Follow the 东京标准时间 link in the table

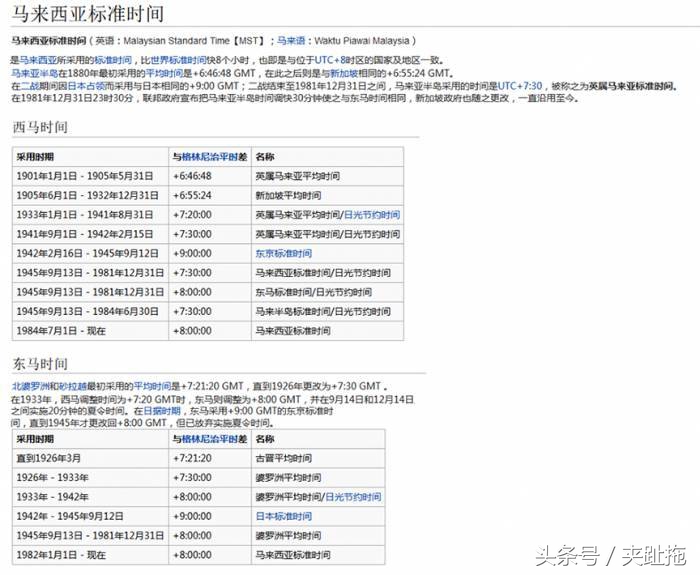coord(283,254)
